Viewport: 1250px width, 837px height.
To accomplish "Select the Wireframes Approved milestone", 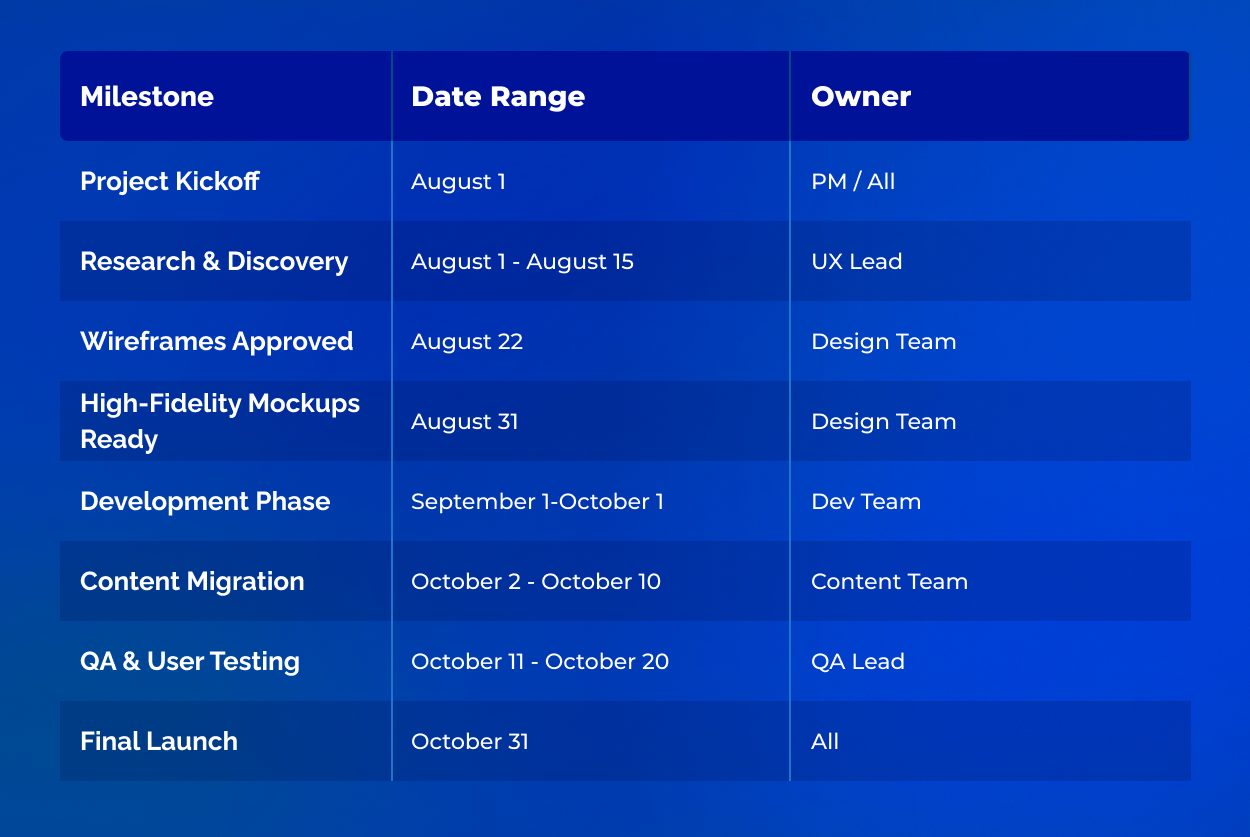I will click(x=216, y=341).
